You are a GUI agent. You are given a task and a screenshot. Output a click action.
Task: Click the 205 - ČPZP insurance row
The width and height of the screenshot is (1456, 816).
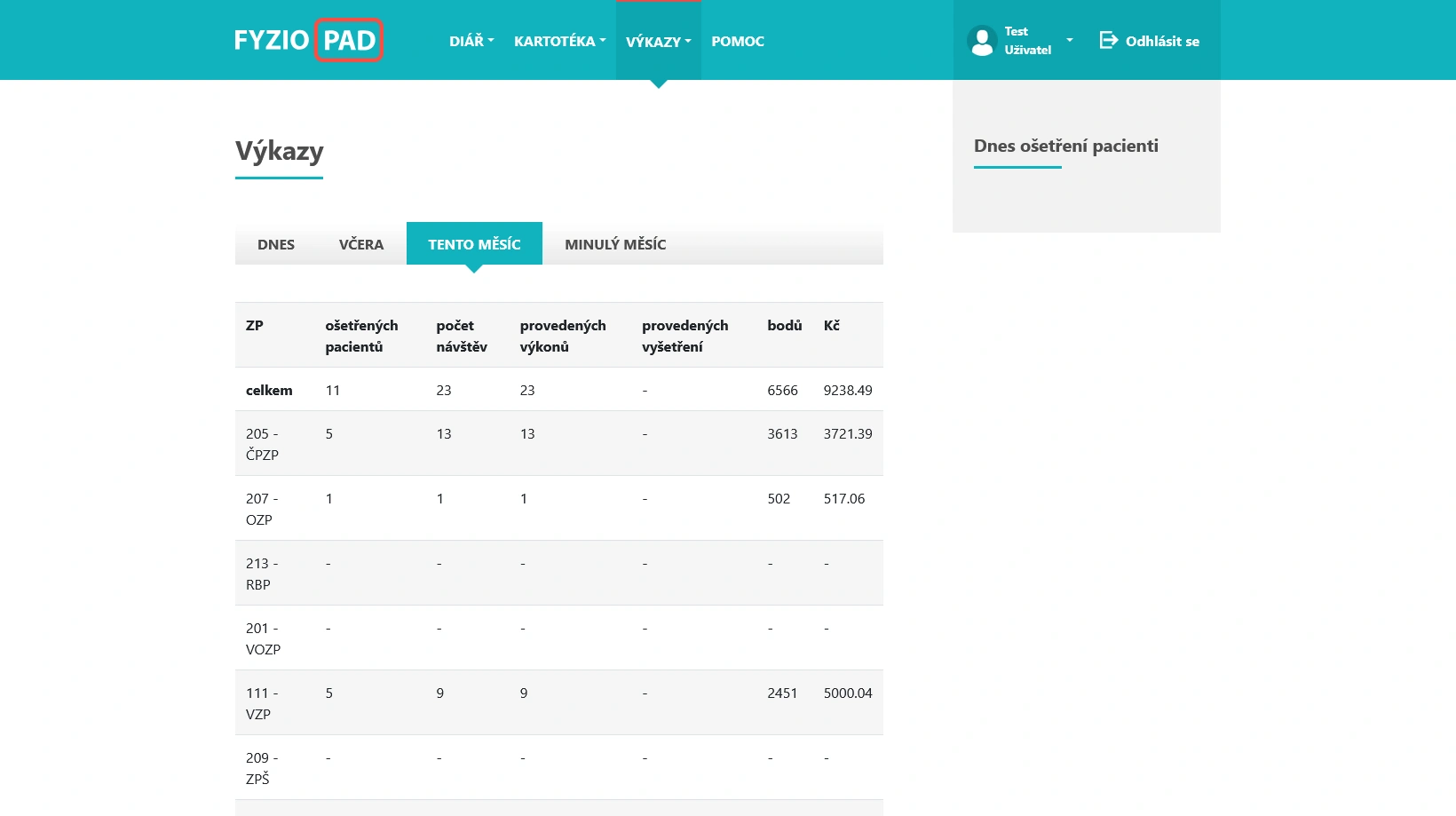[x=558, y=443]
